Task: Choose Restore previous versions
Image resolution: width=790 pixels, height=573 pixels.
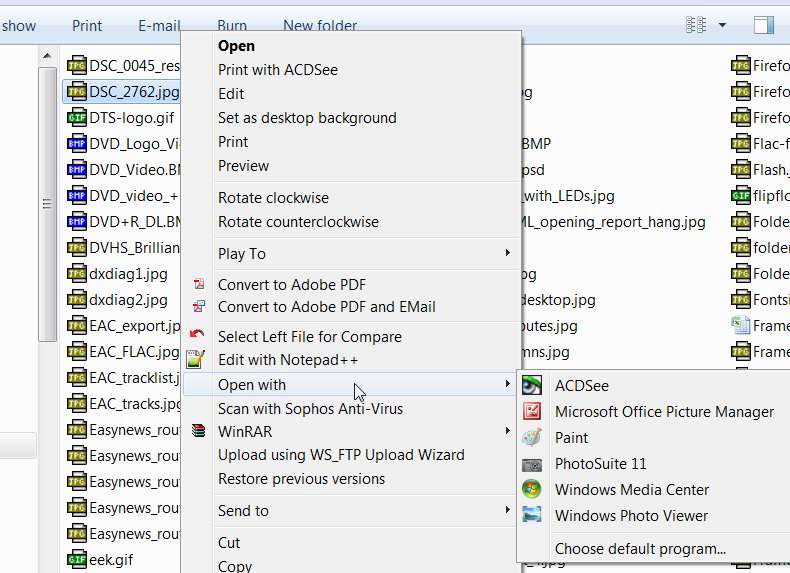Action: [301, 479]
